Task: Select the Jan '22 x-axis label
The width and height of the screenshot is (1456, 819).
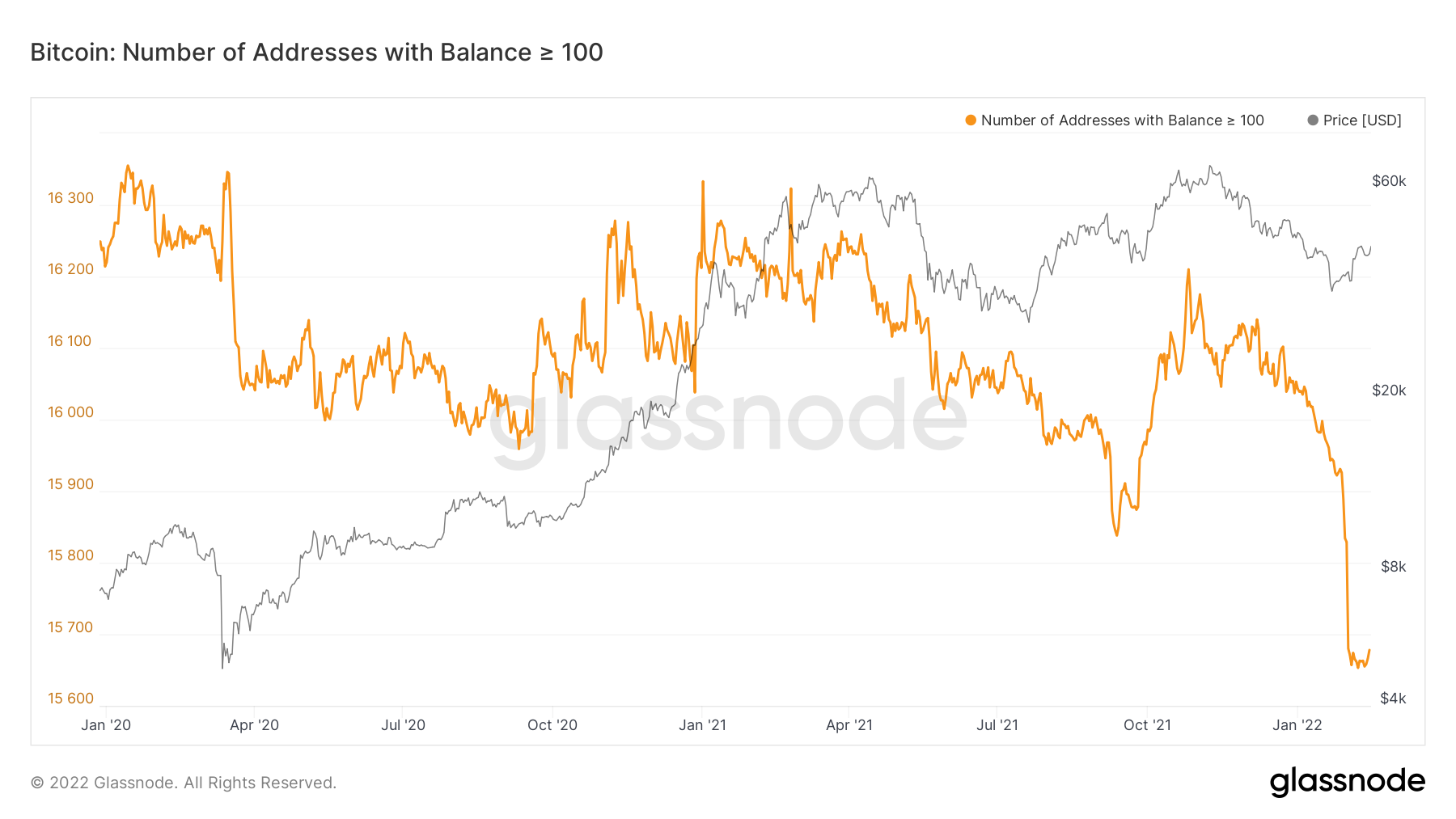Action: pyautogui.click(x=1297, y=725)
